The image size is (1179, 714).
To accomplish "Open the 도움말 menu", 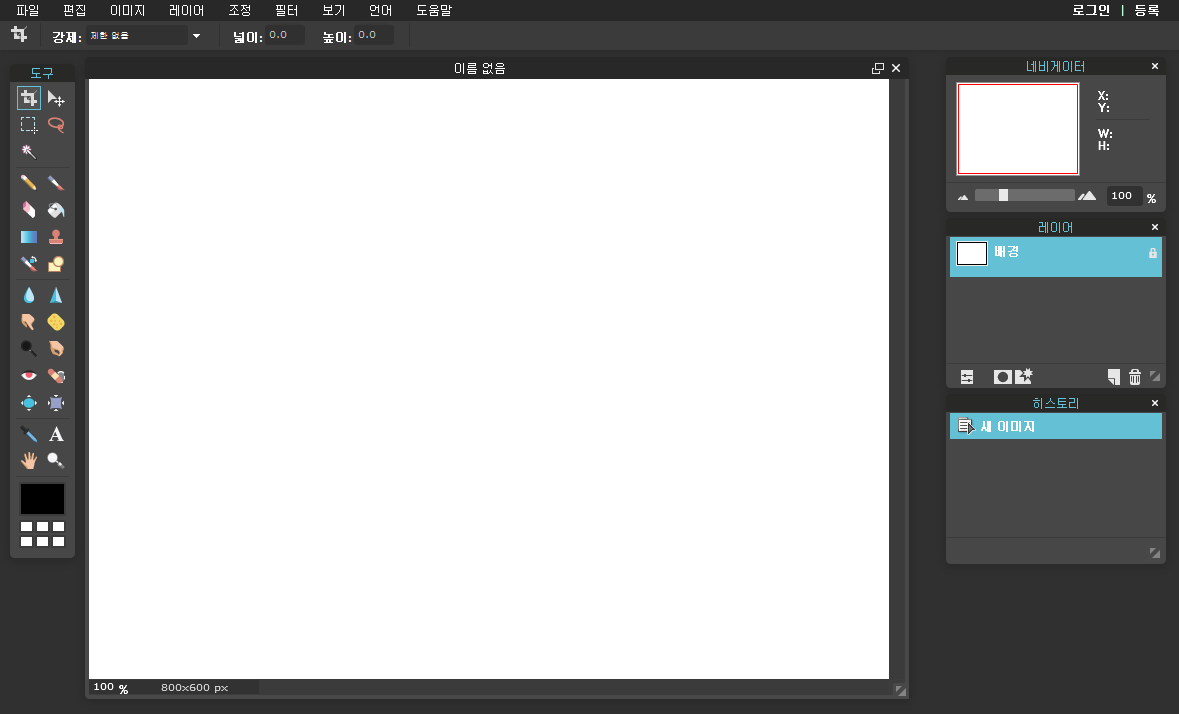I will click(434, 11).
